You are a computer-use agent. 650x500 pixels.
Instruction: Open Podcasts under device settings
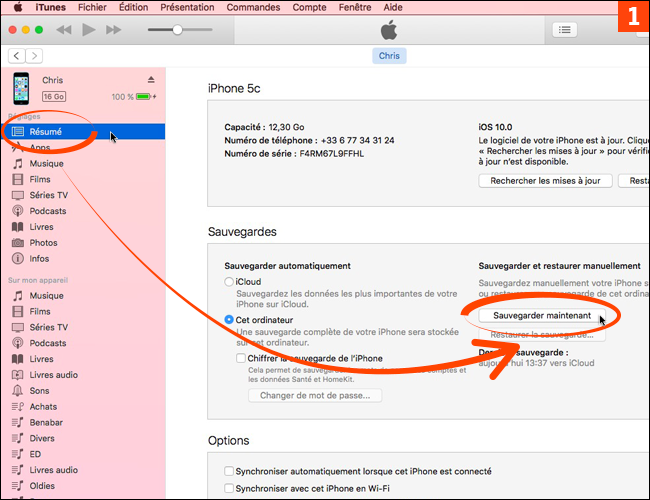pyautogui.click(x=47, y=211)
